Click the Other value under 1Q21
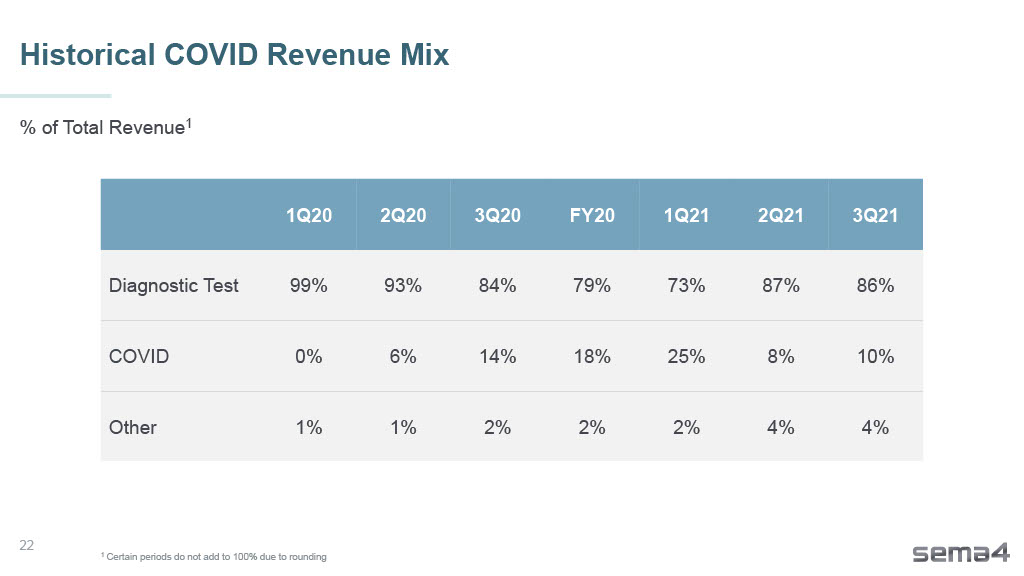The height and width of the screenshot is (576, 1024). (686, 427)
